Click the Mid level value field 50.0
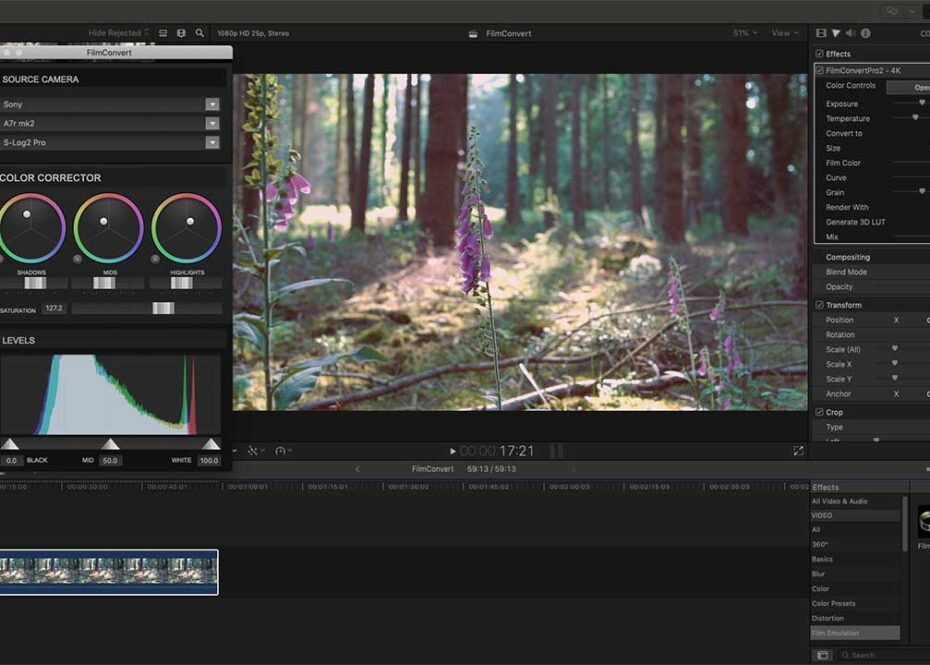This screenshot has width=930, height=665. pos(110,460)
